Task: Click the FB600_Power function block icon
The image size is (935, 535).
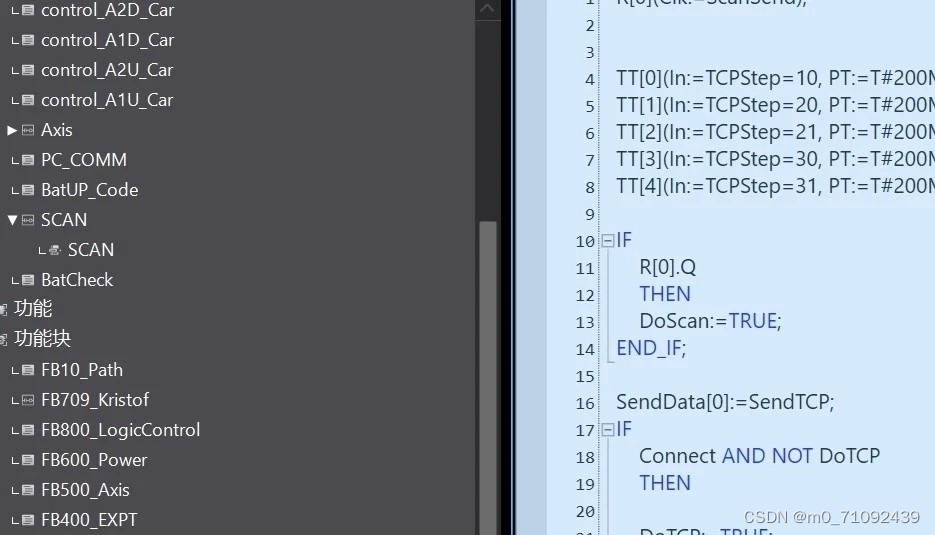Action: [x=28, y=460]
